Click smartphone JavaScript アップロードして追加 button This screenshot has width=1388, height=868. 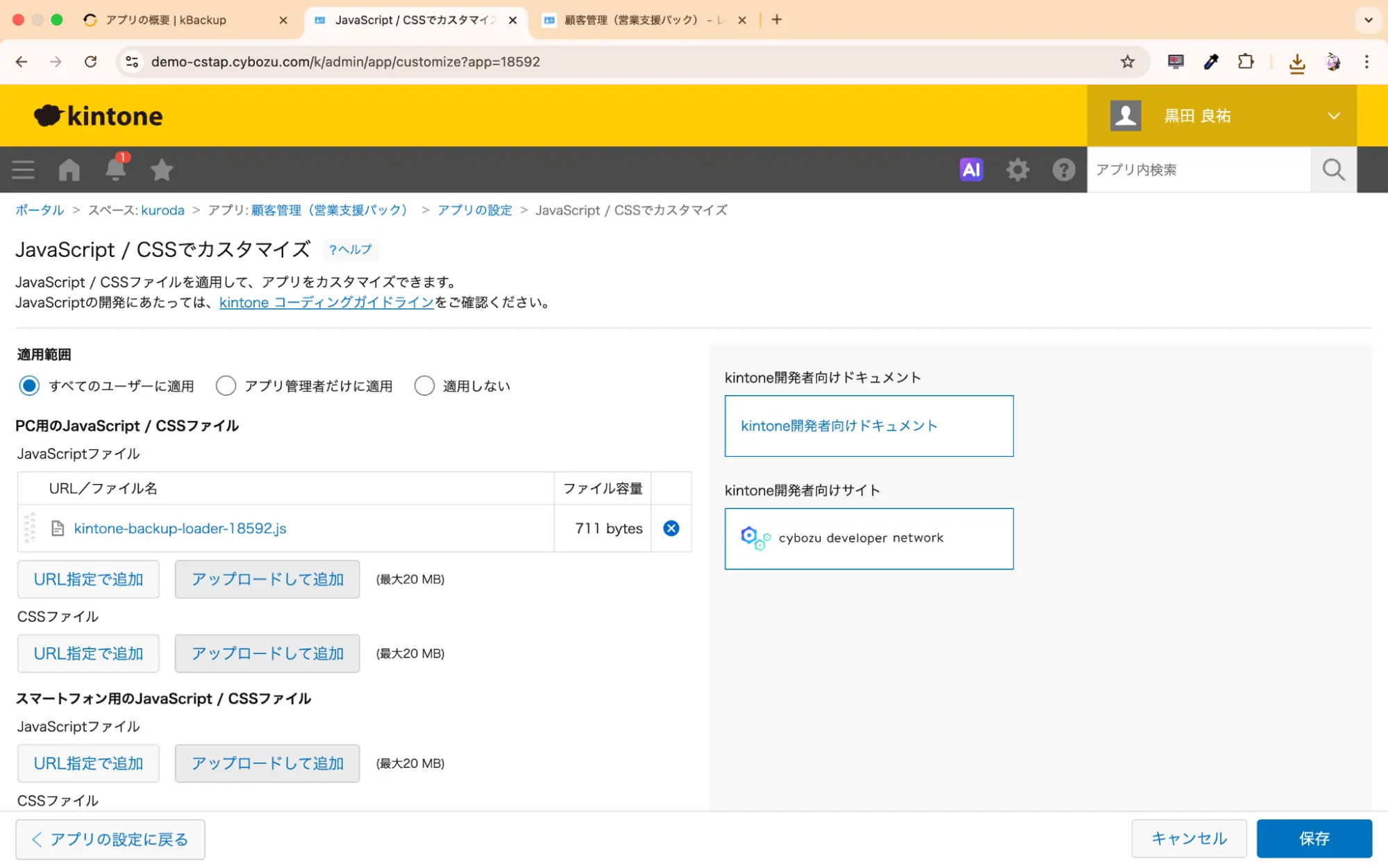tap(267, 763)
